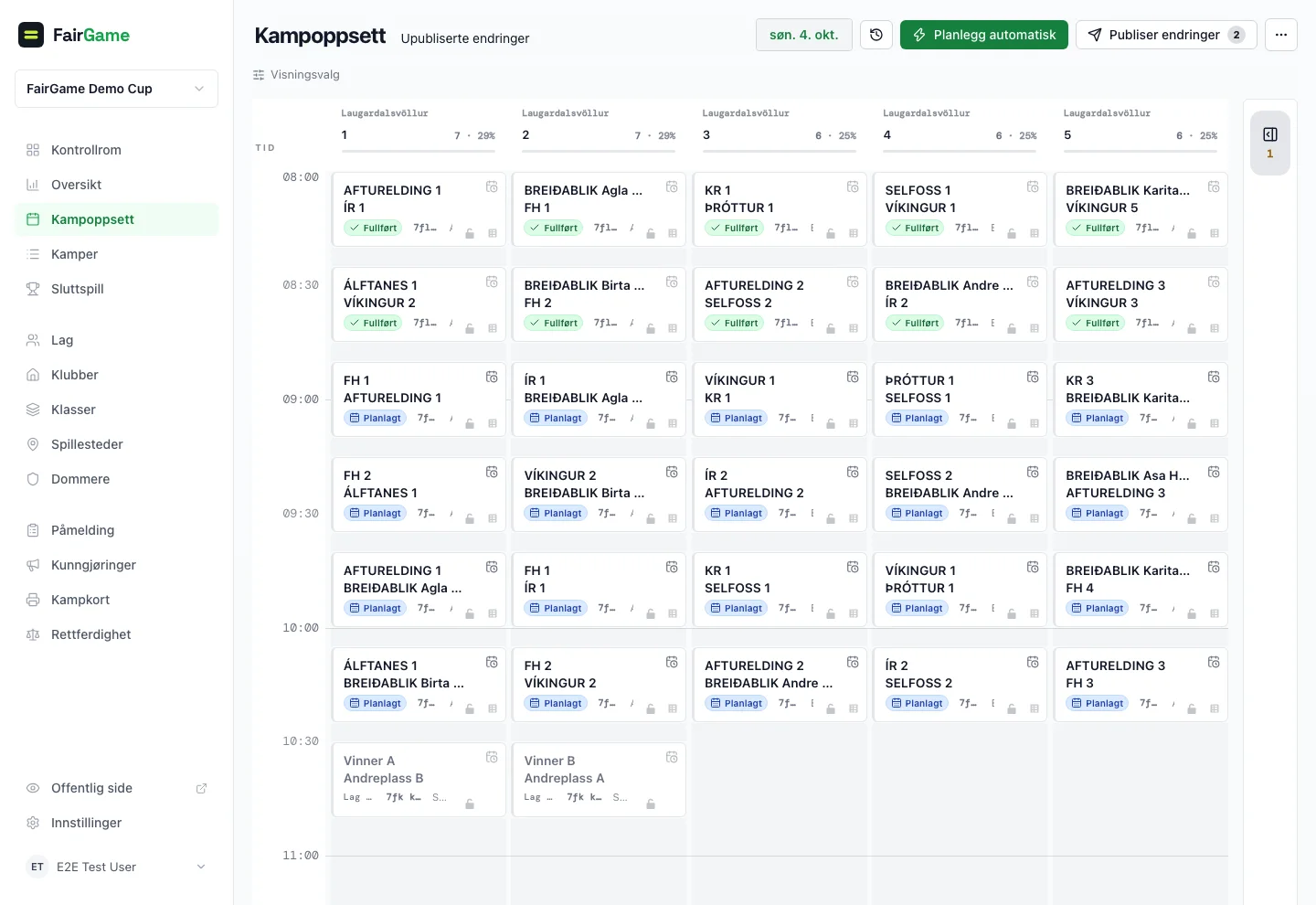Toggle lock on BREIÐABLIK Karita – FH 4 match
This screenshot has width=1316, height=905.
[x=1192, y=613]
